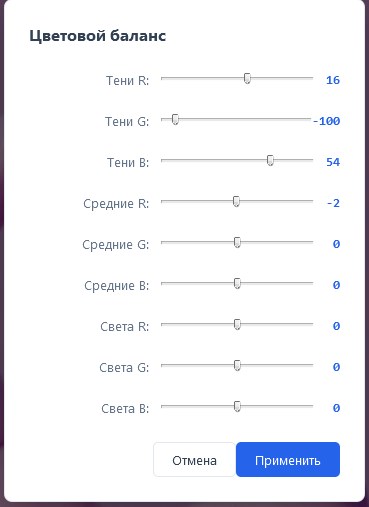This screenshot has height=507, width=369.
Task: Click the Средние B slider handle
Action: [x=237, y=283]
